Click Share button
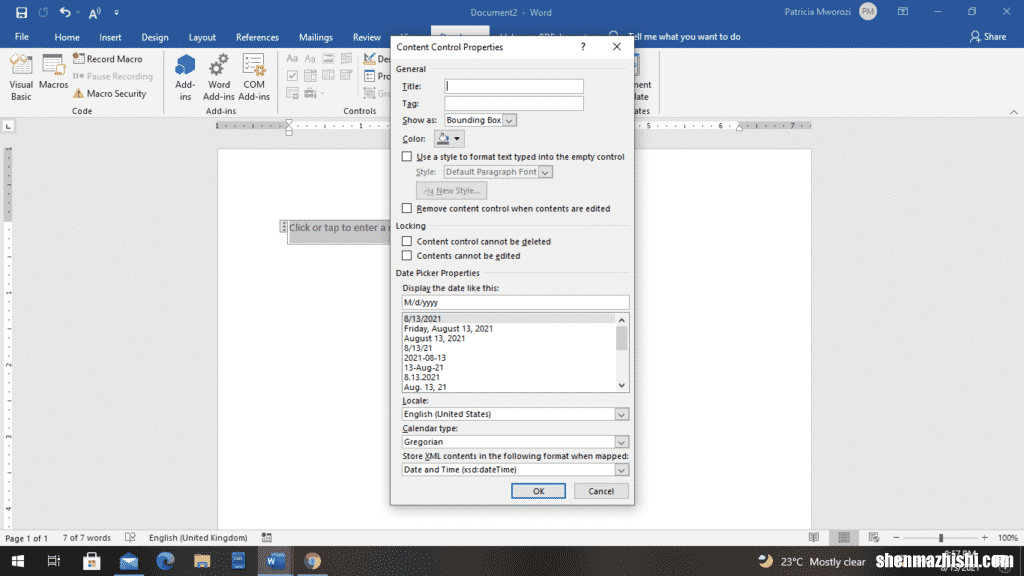The image size is (1024, 576). 987,37
